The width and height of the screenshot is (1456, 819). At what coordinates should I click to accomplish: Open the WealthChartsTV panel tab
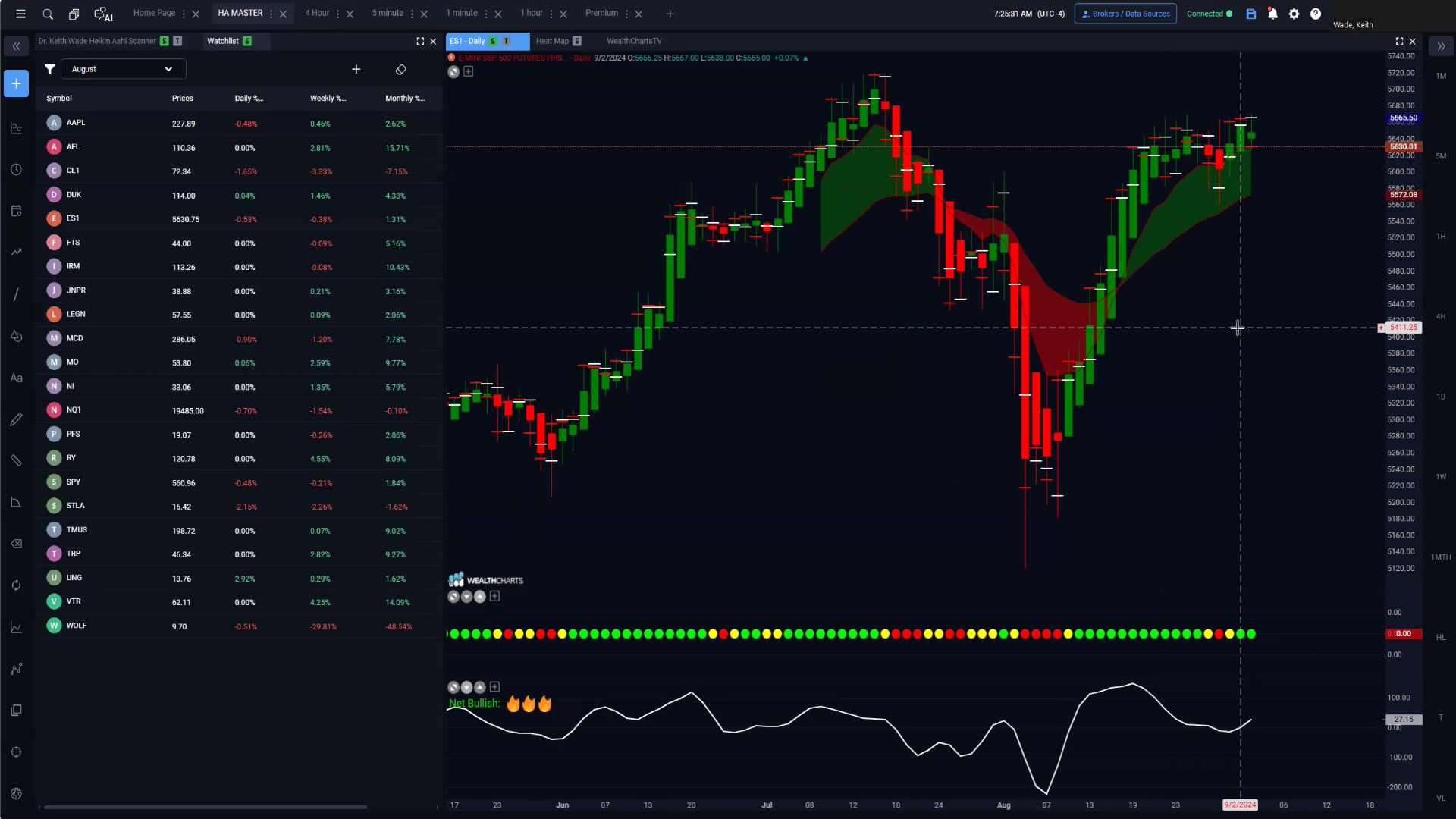point(634,41)
